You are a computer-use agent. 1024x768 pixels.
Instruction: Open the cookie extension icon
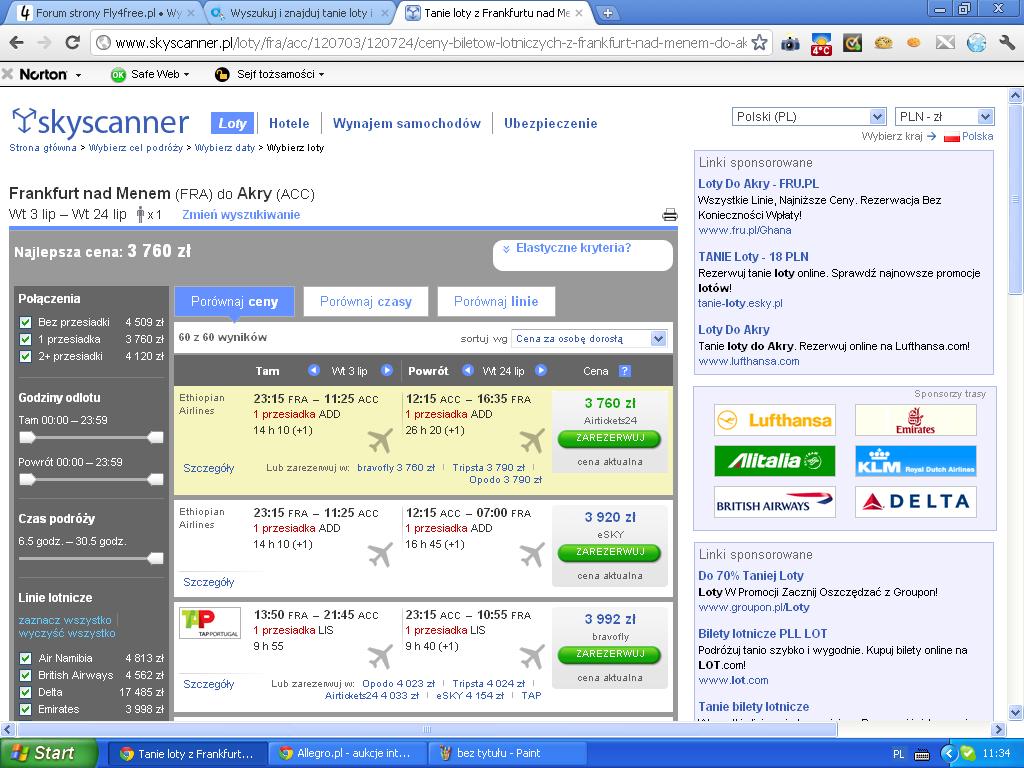point(883,43)
